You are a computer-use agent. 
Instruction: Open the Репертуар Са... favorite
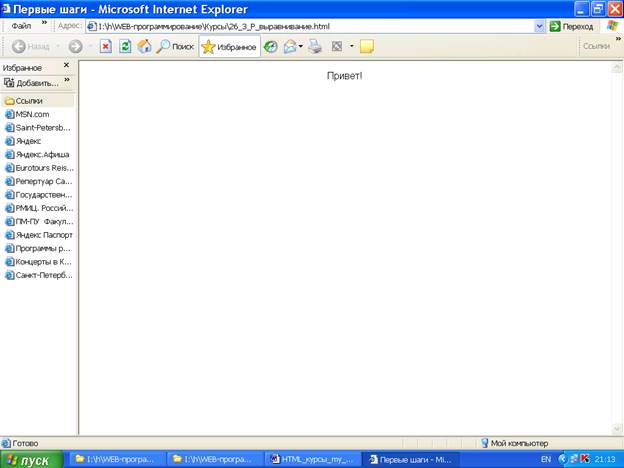point(39,181)
